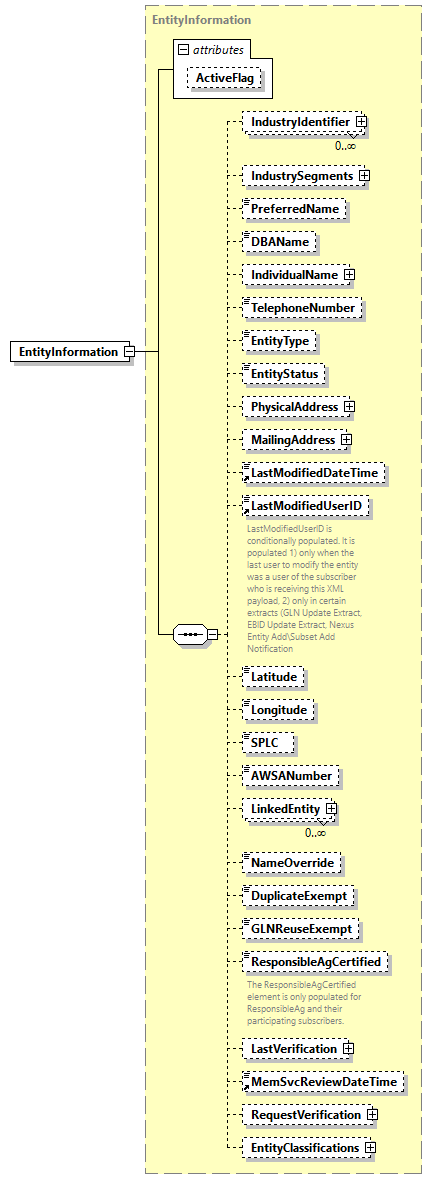Screen dimensions: 432x1181
Task: Select the SPLC element
Action: coord(267,742)
